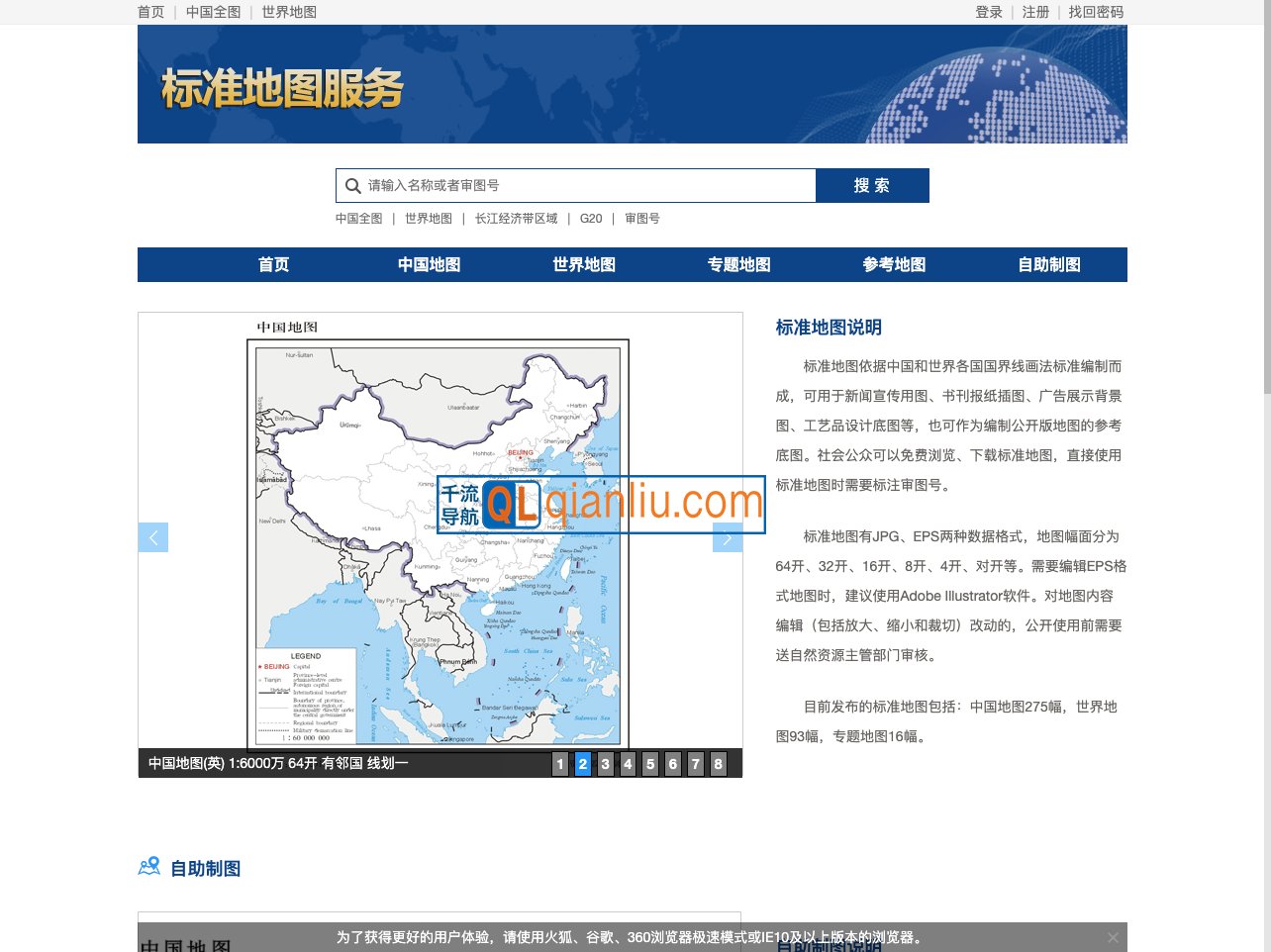Click the 搜索 search button

872,185
